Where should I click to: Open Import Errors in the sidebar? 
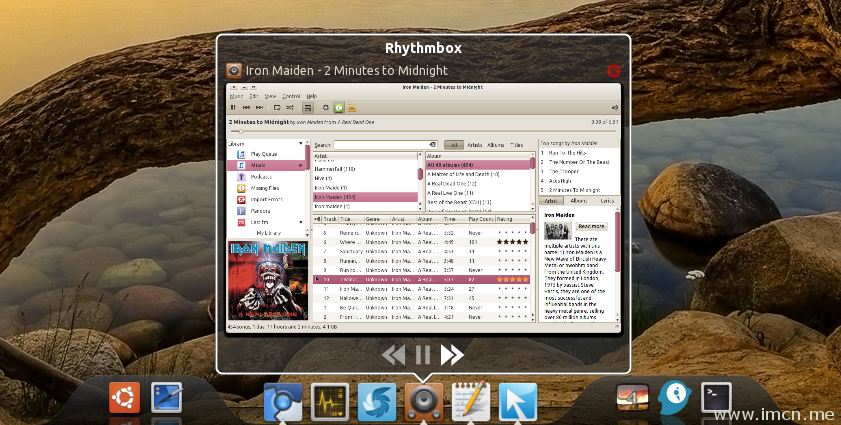pyautogui.click(x=266, y=199)
